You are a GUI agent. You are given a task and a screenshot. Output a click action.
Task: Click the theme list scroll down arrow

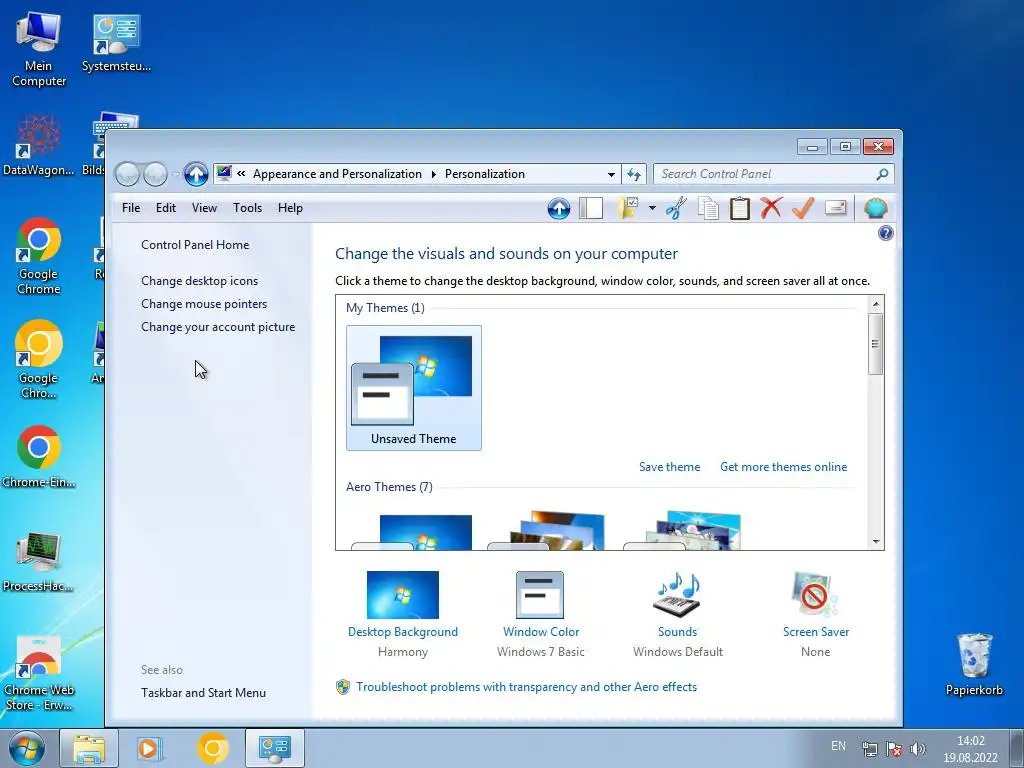(x=876, y=542)
